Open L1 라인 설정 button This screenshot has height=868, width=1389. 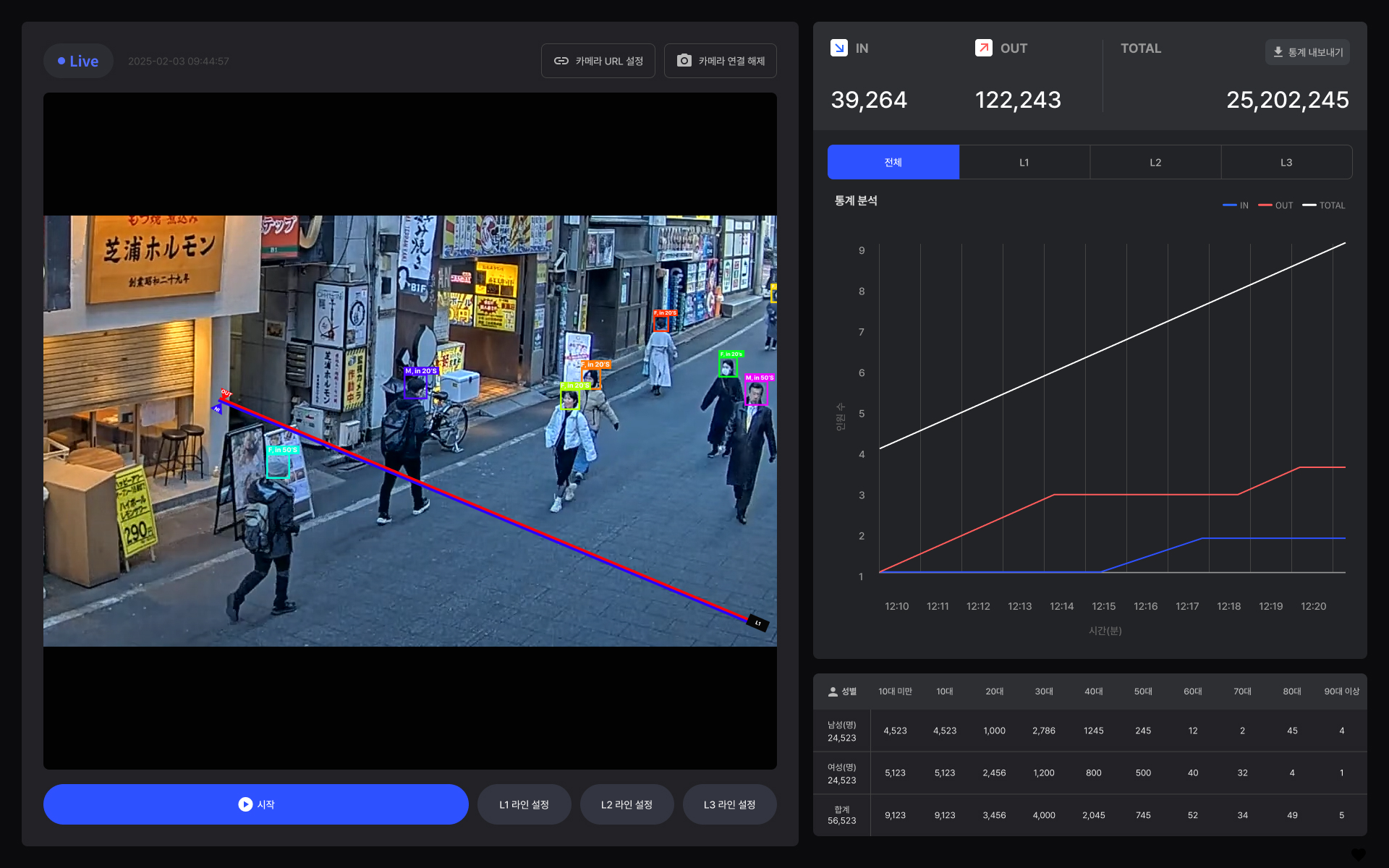click(524, 804)
